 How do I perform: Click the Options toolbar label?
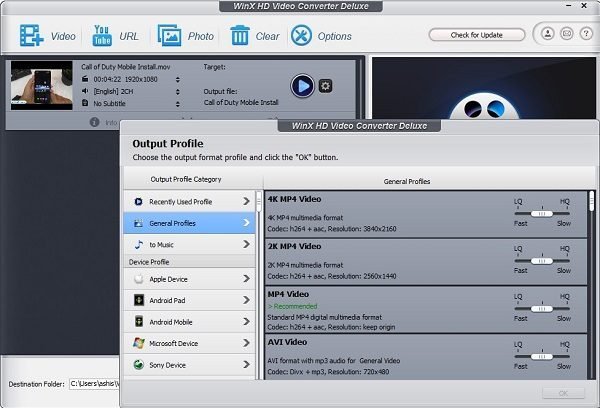click(x=334, y=36)
